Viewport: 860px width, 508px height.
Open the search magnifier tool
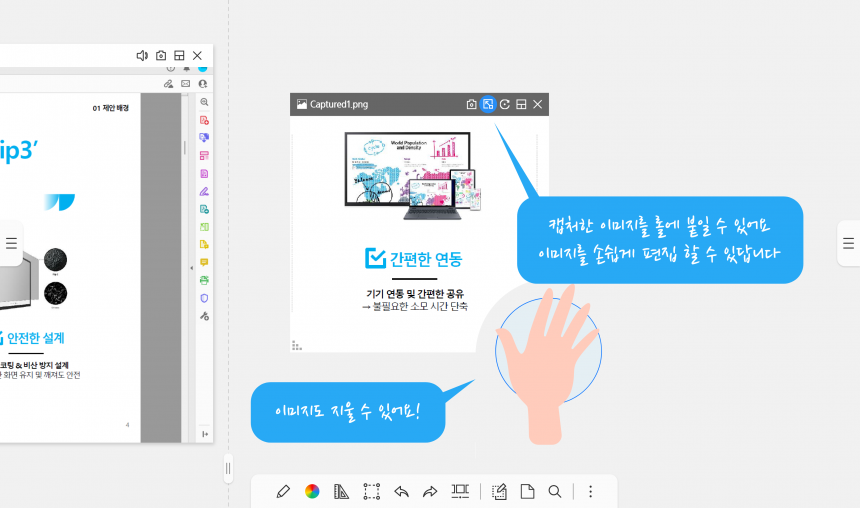[x=555, y=491]
